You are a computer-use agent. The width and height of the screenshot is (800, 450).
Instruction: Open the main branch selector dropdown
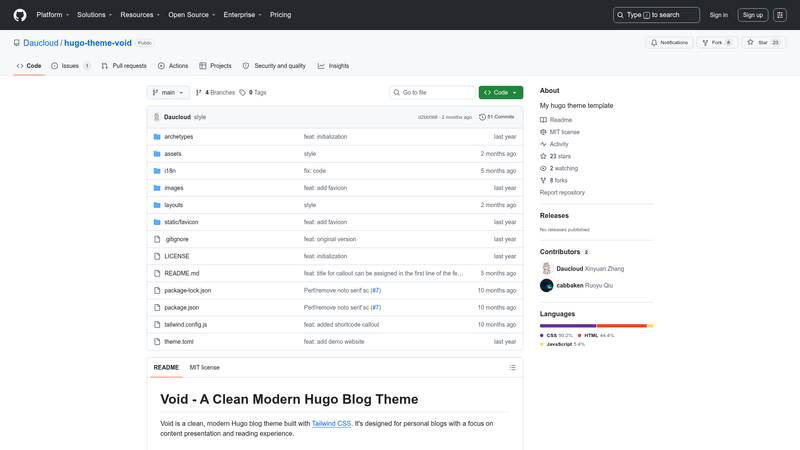point(168,92)
